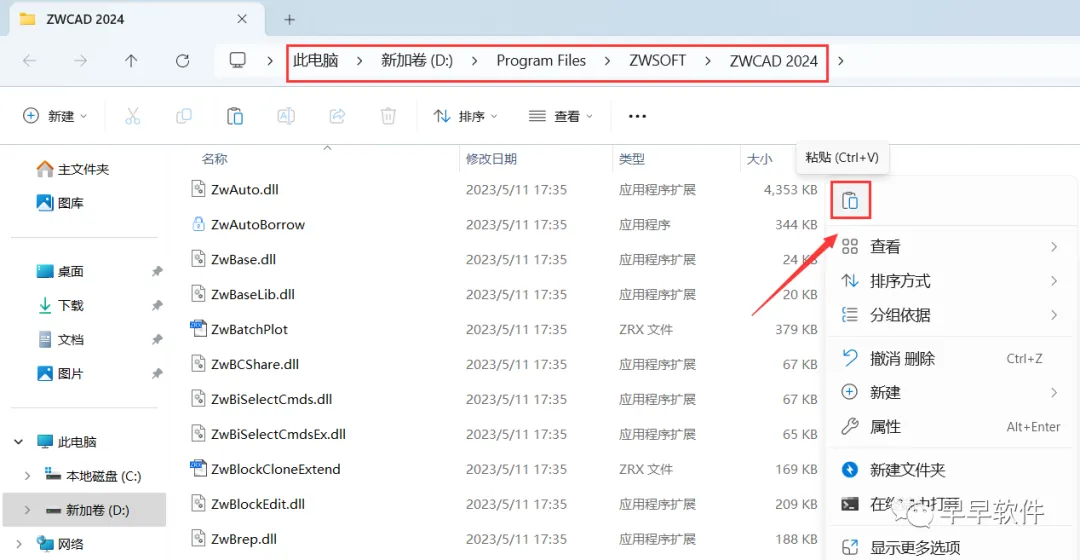Select 此电脑 in the sidebar tree
Screen dimensions: 1080x560
[x=66, y=442]
